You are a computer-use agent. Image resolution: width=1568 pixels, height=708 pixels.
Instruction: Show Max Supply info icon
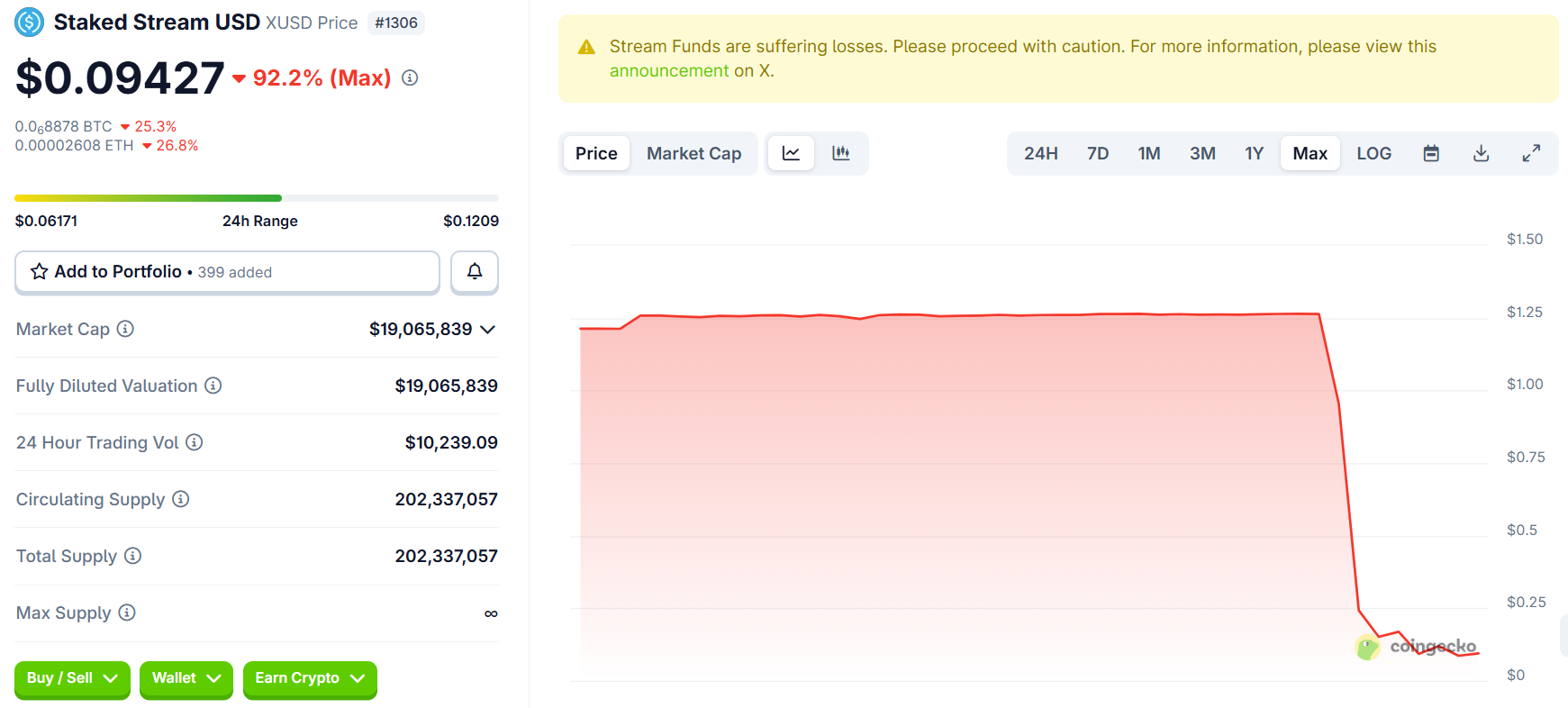(x=127, y=613)
